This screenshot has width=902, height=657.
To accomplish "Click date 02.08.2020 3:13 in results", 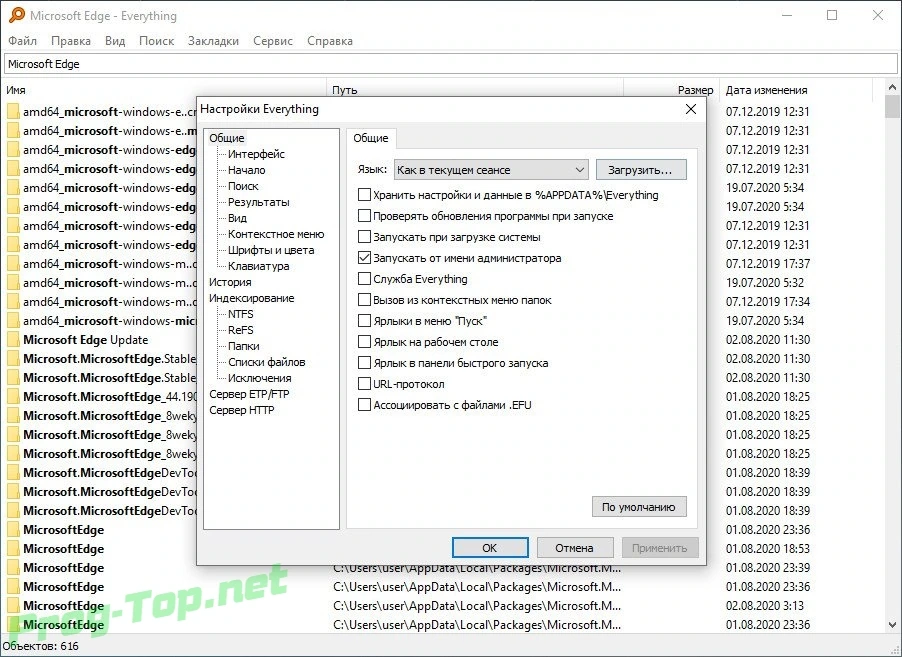I will point(765,605).
